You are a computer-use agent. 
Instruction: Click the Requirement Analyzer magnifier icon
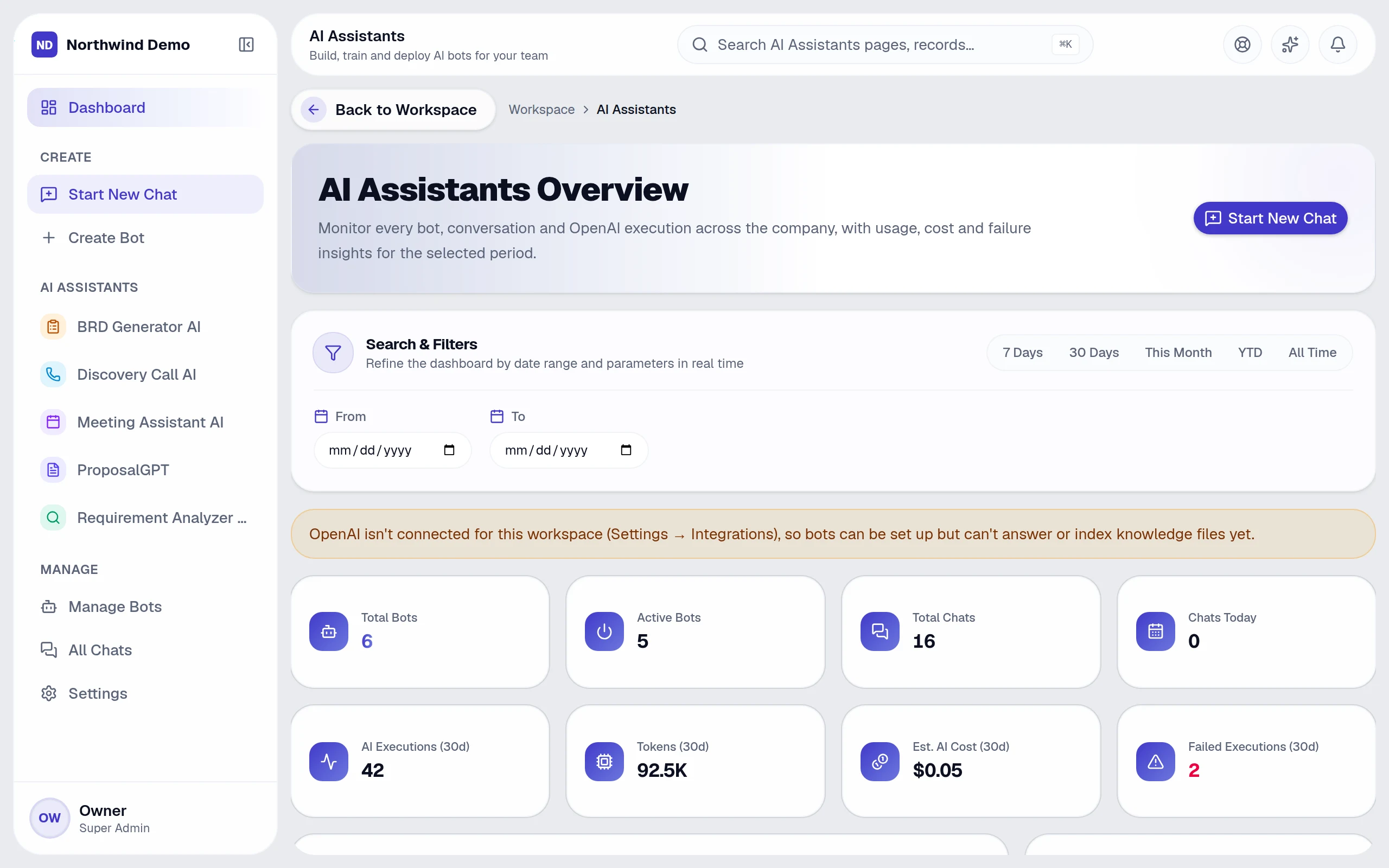point(53,517)
